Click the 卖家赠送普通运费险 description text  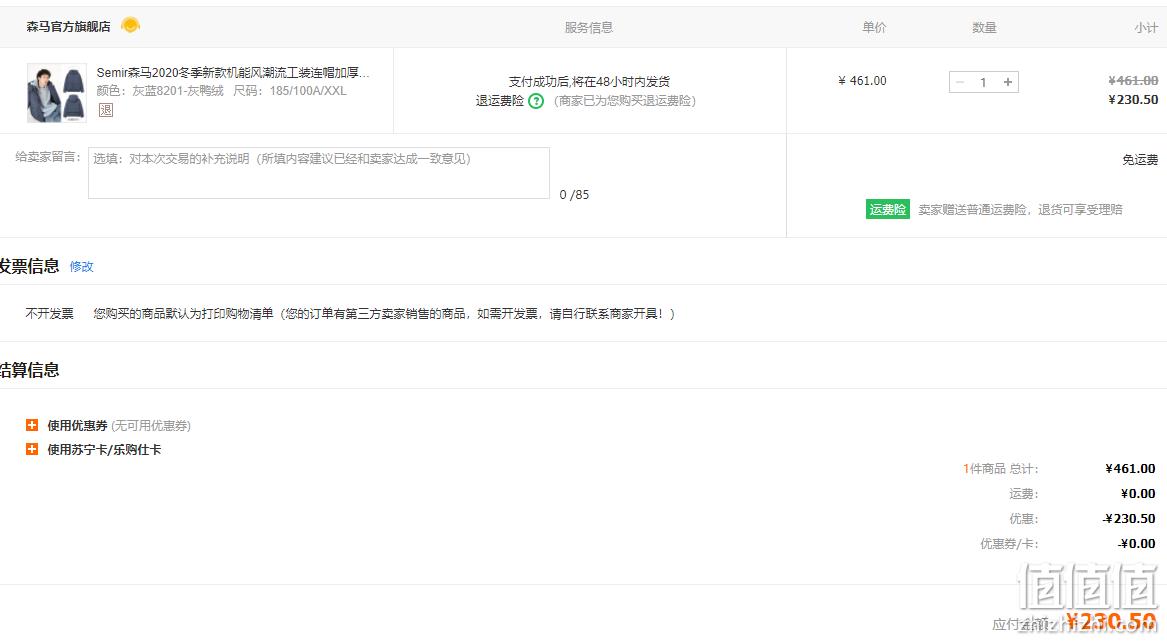(1020, 210)
